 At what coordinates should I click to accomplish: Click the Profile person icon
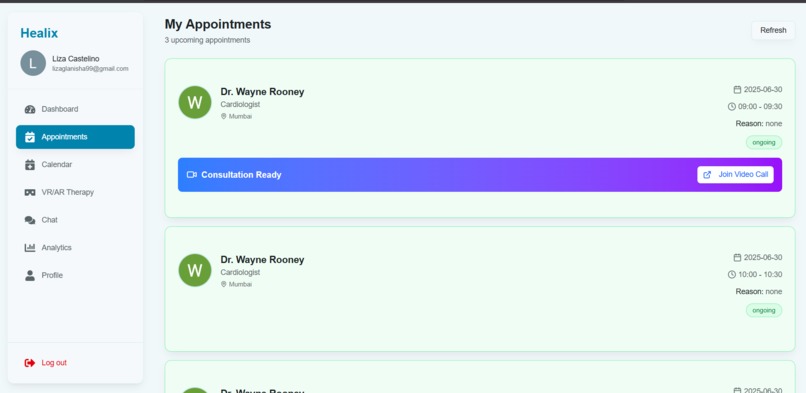click(x=30, y=275)
